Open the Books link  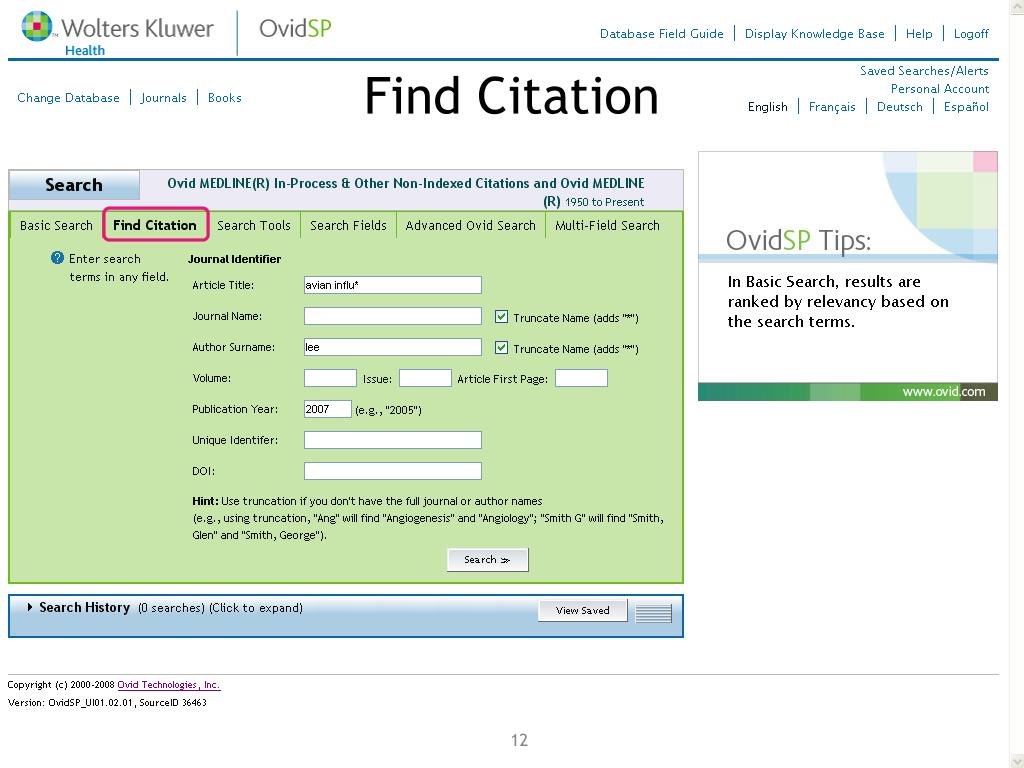coord(225,97)
